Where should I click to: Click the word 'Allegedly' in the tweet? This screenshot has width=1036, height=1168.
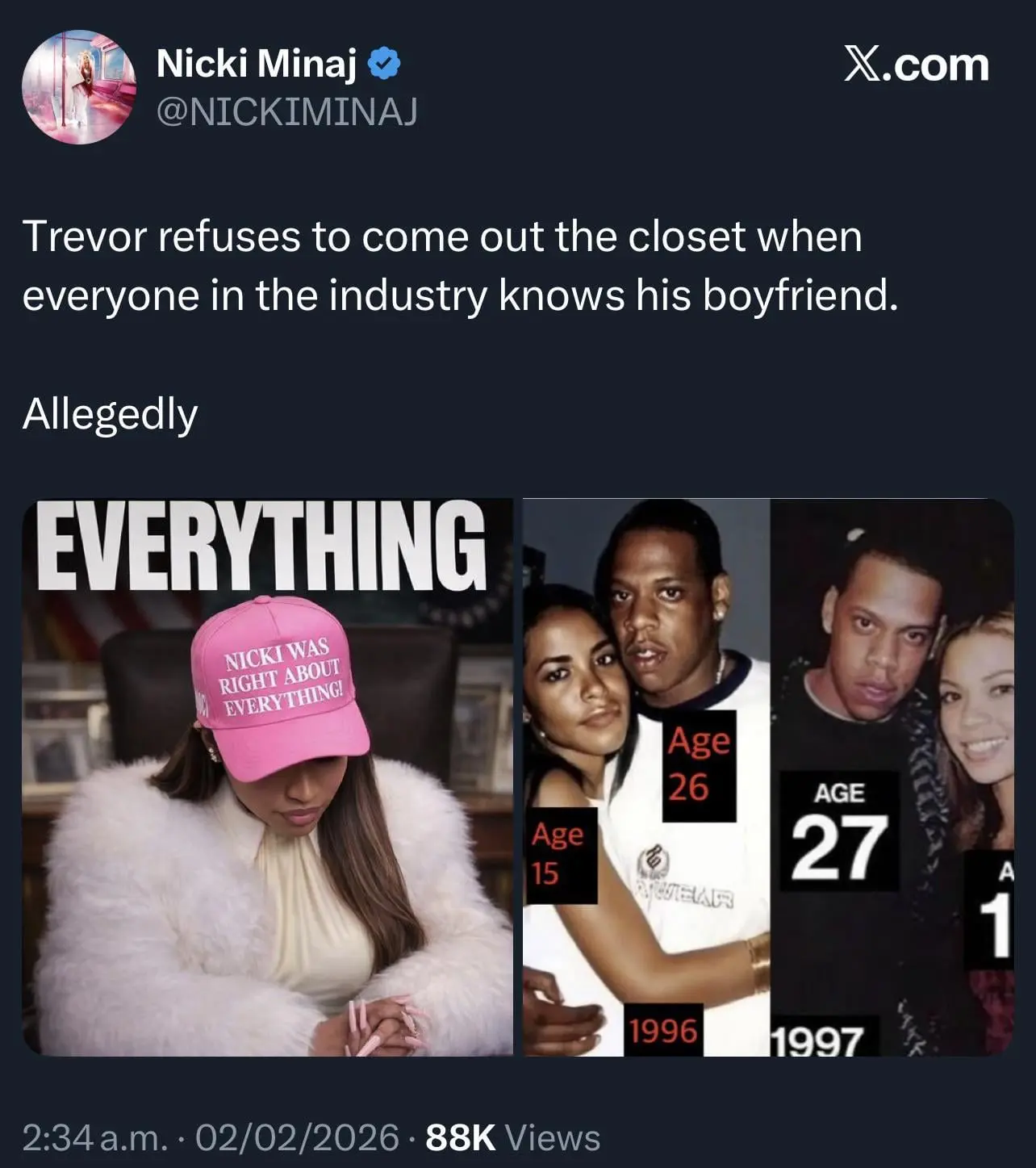[x=110, y=415]
